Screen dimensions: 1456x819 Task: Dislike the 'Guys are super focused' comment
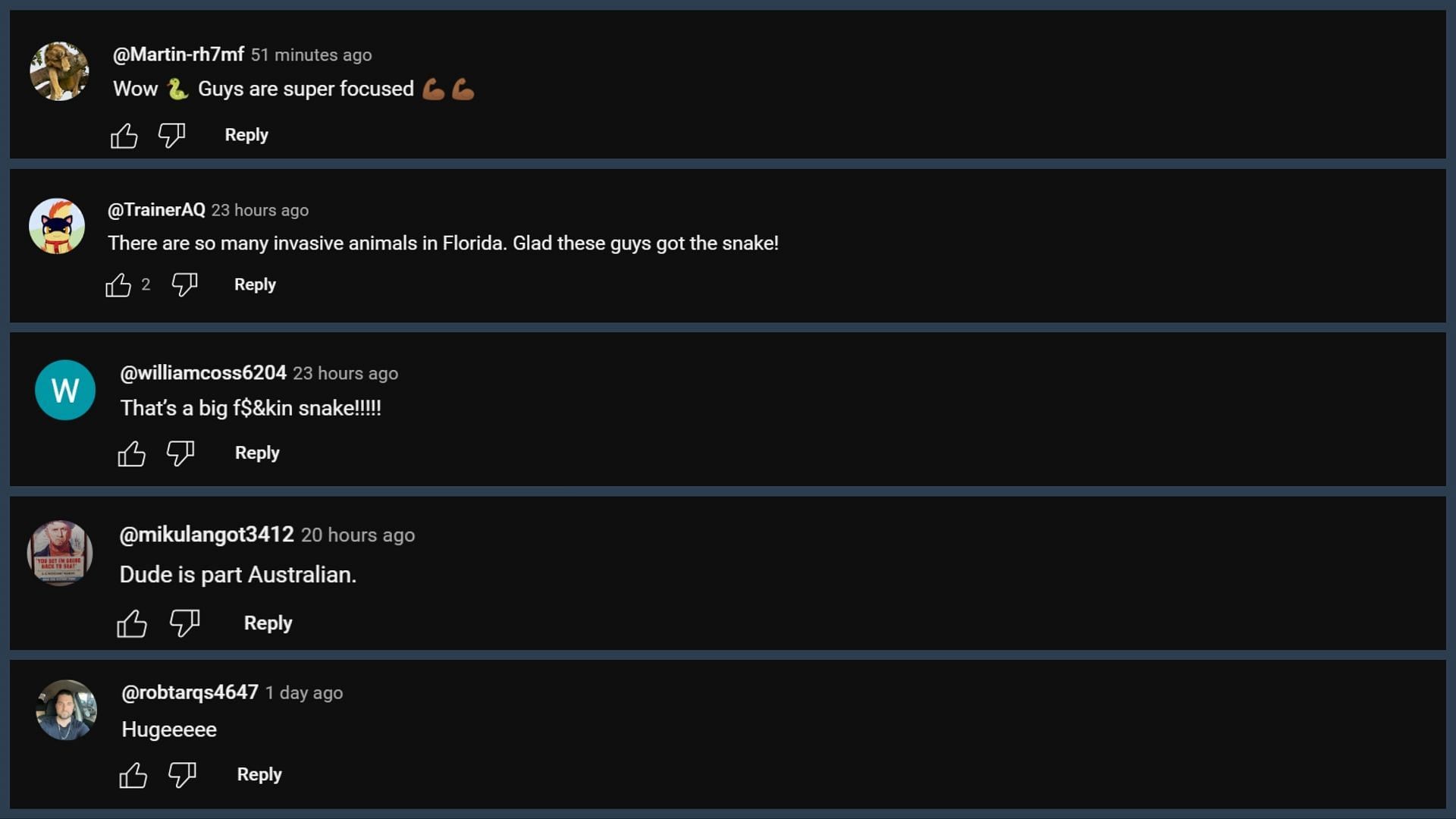[x=171, y=135]
